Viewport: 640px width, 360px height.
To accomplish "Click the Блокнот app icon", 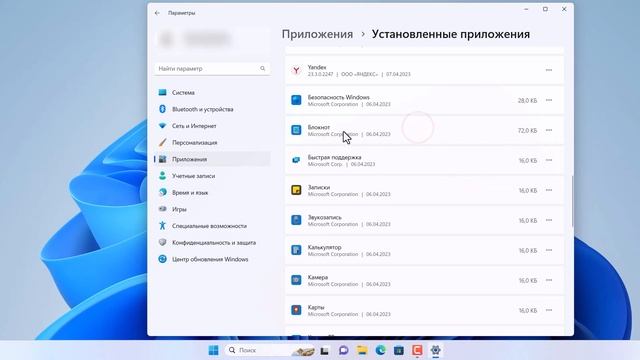I will coord(296,130).
